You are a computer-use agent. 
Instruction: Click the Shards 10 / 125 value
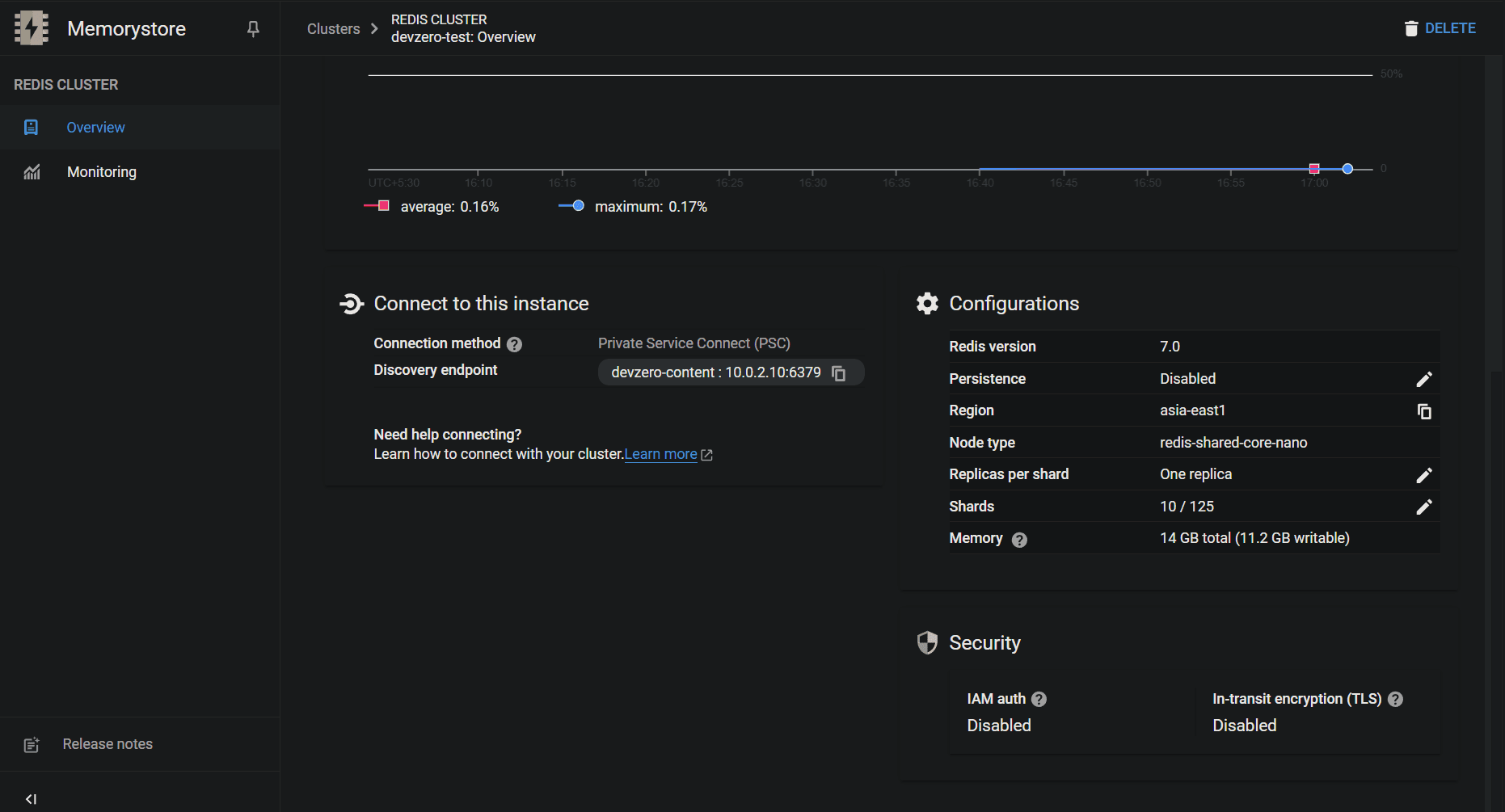[1187, 507]
